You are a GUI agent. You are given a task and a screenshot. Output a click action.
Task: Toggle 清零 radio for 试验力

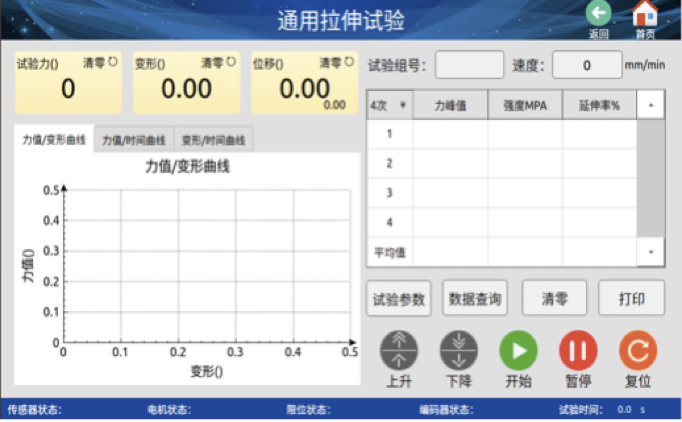[x=112, y=62]
